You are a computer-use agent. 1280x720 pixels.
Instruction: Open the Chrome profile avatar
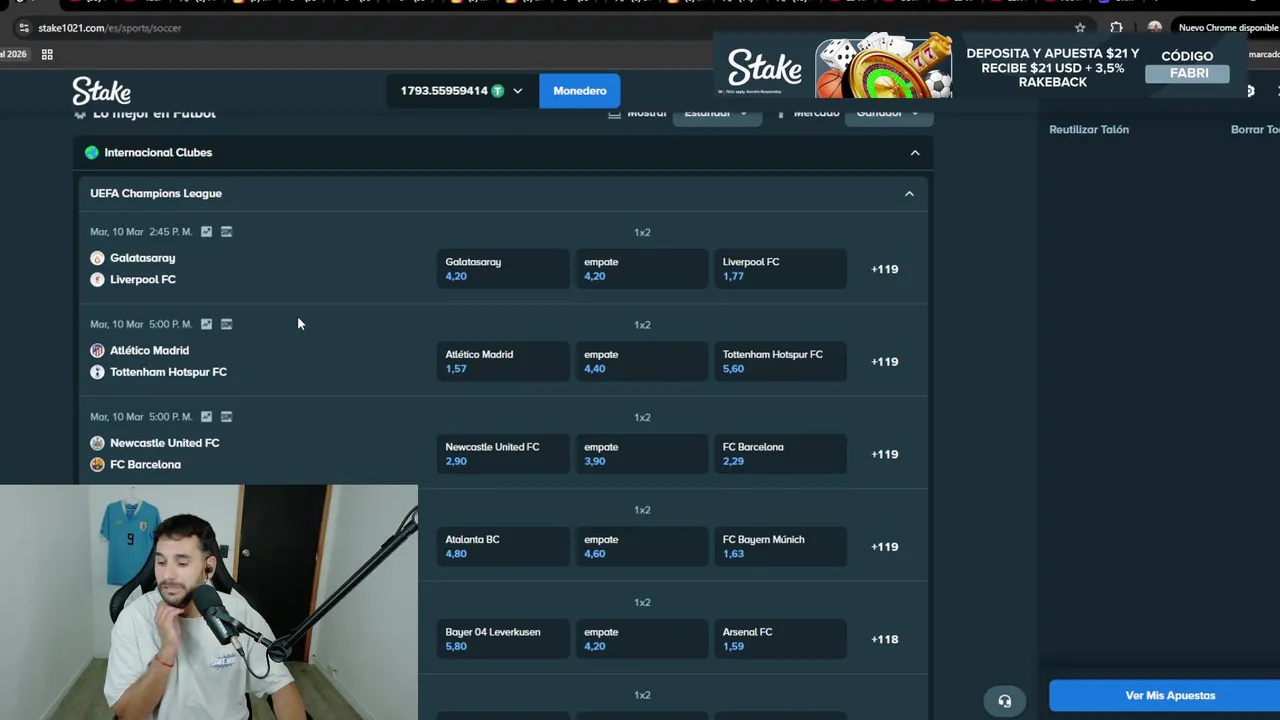(1155, 28)
